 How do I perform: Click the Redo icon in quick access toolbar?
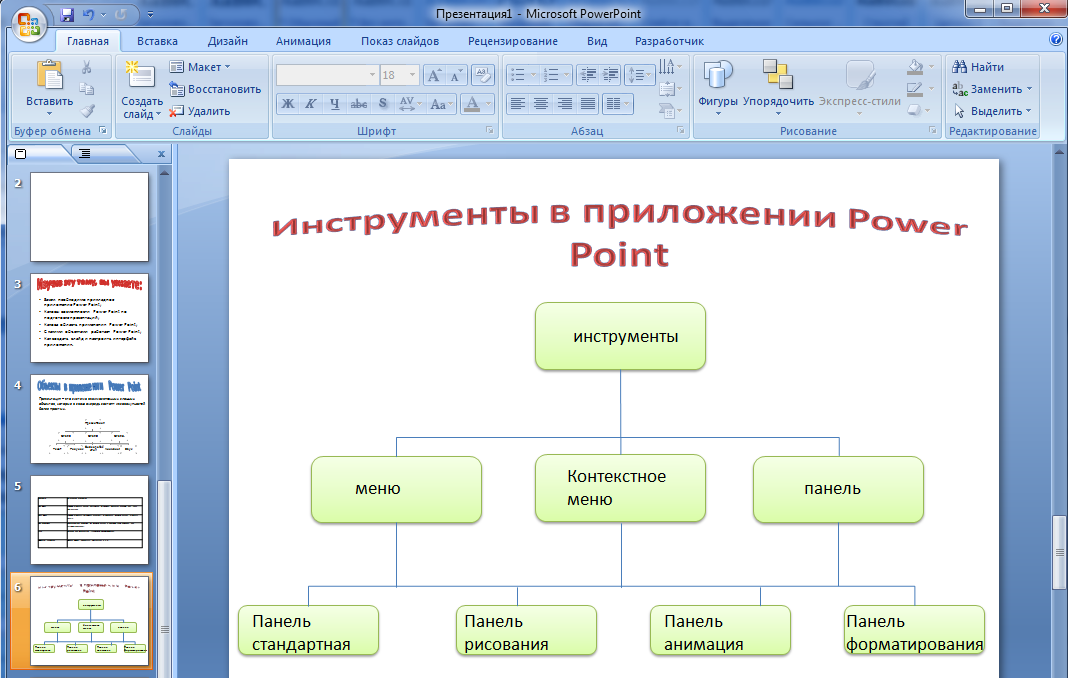pyautogui.click(x=121, y=14)
